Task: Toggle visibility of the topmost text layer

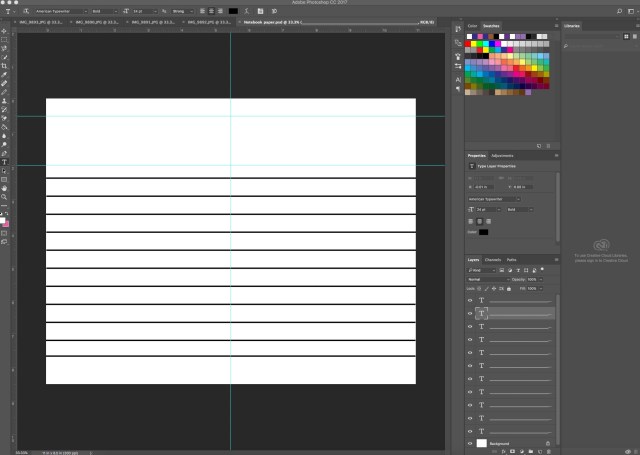Action: click(470, 300)
